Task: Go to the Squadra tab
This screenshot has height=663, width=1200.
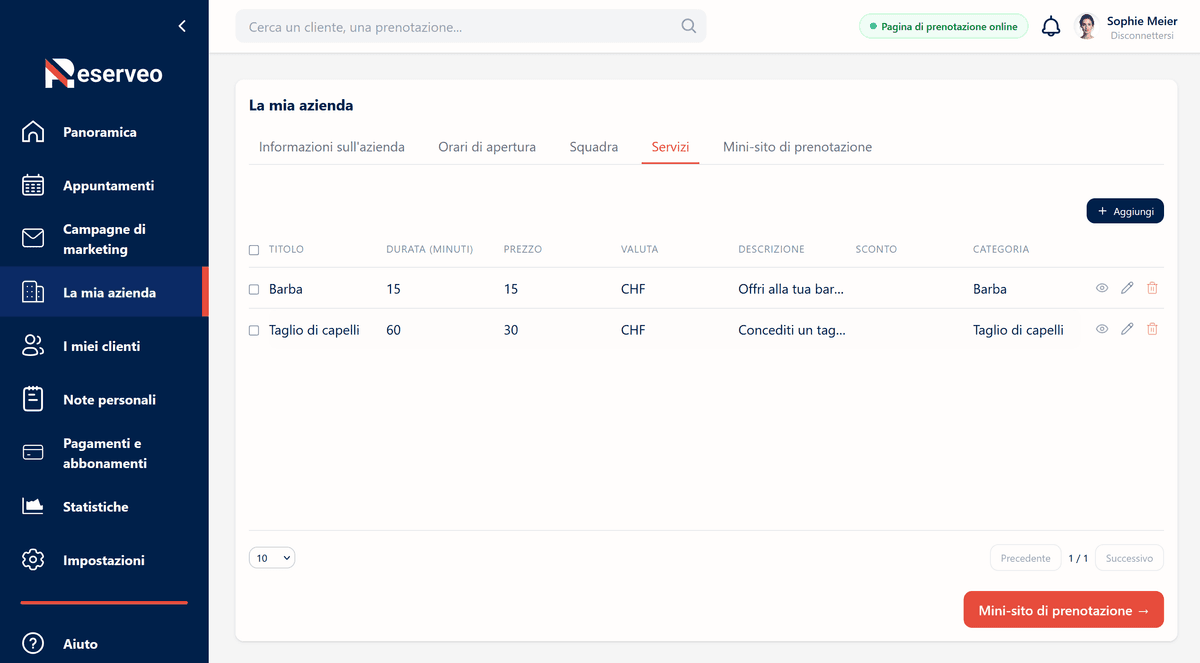Action: (x=594, y=147)
